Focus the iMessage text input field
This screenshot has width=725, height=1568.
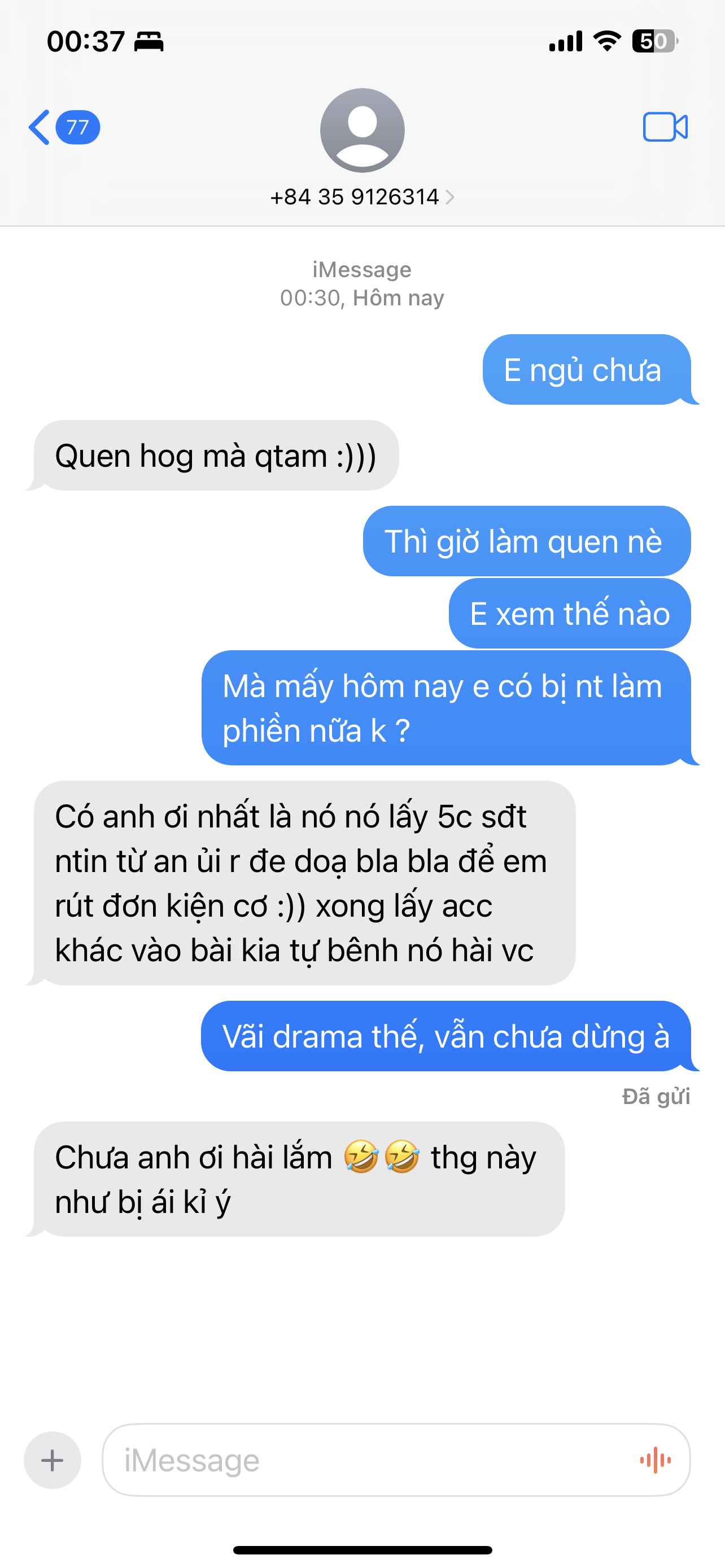coord(396,1460)
